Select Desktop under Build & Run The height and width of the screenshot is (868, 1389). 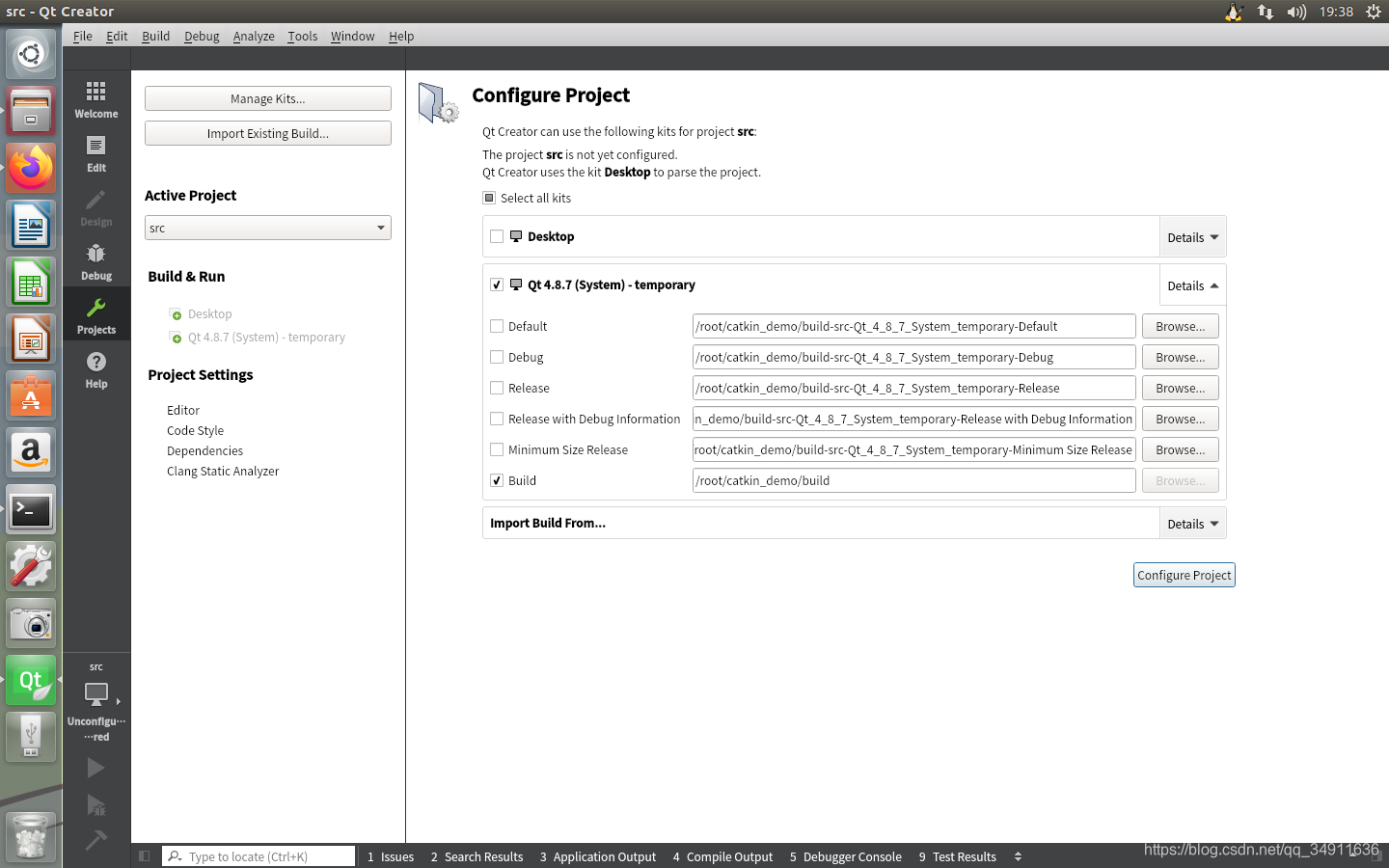tap(209, 313)
